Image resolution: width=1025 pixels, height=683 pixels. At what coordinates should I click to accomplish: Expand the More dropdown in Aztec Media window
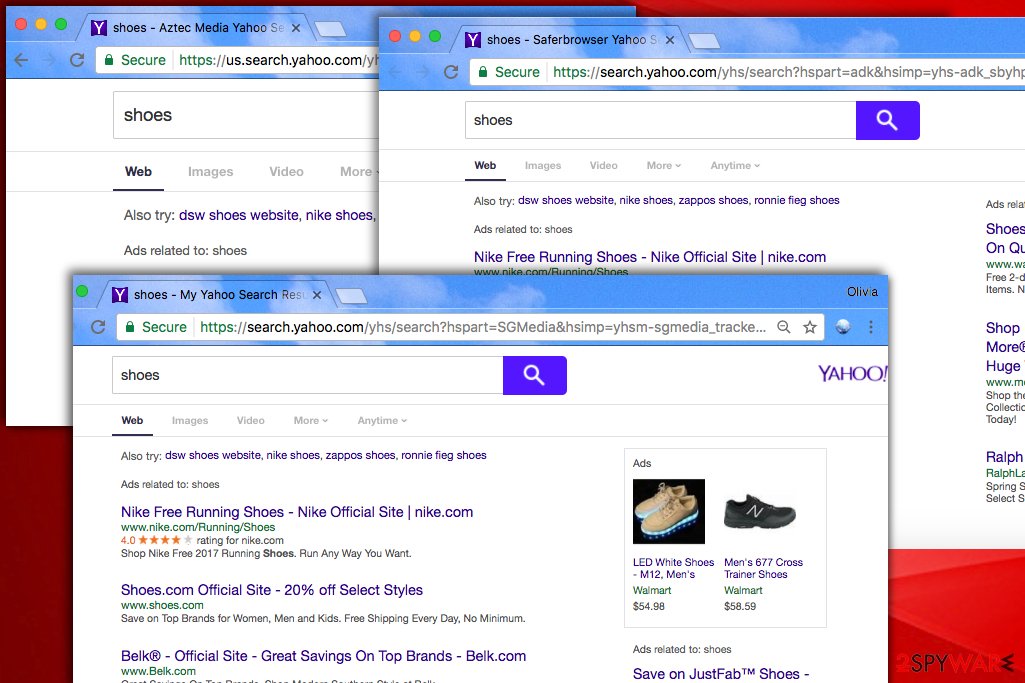click(x=359, y=171)
